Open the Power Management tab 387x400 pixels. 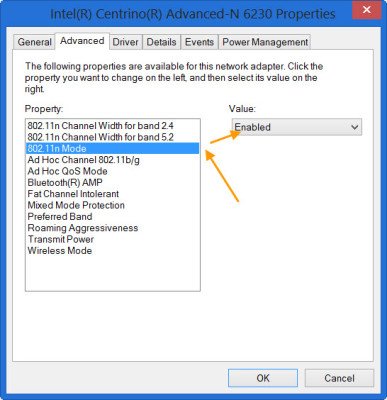tap(265, 42)
